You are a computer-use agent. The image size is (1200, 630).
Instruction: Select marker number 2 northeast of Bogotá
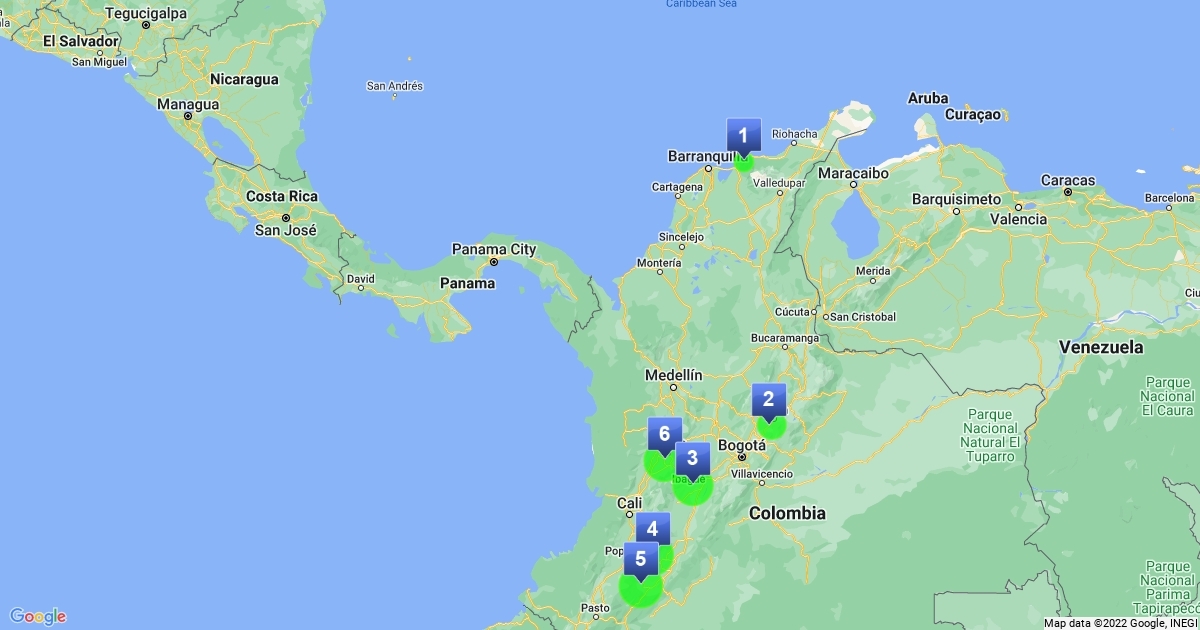[x=768, y=400]
